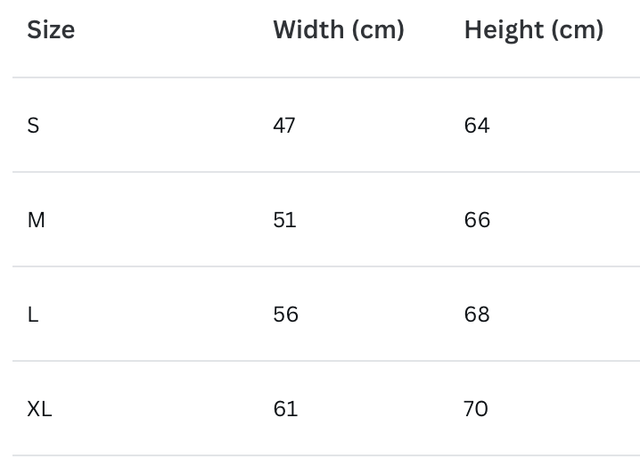Click width value 51 for size M
Viewport: 640px width, 458px height.
(x=284, y=220)
